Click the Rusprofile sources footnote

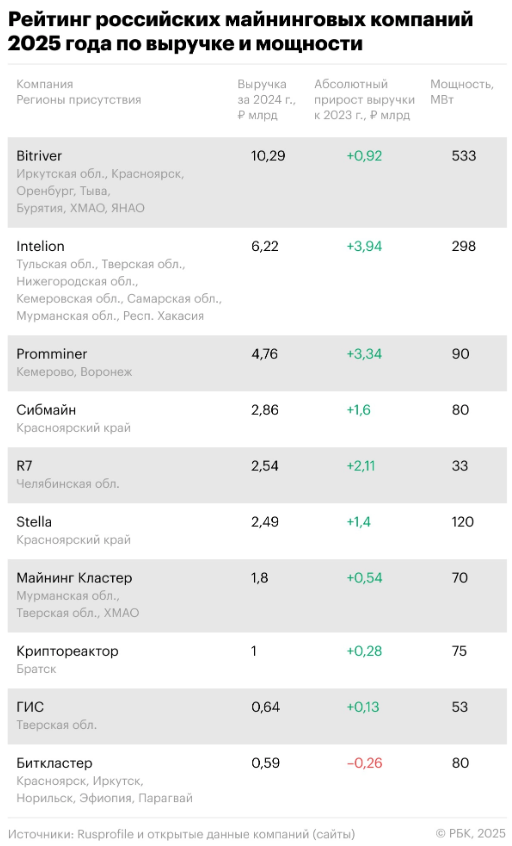tap(182, 834)
